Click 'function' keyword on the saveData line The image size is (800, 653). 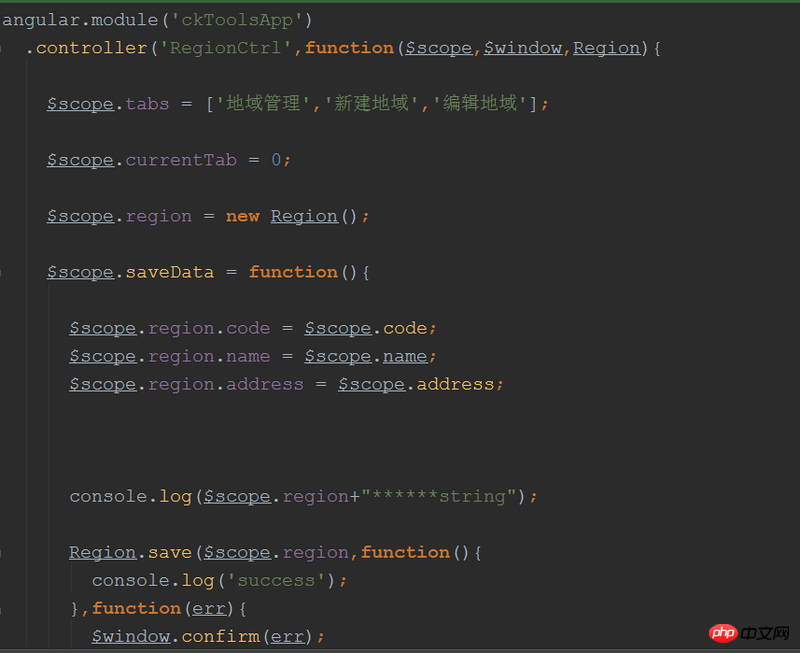pyautogui.click(x=293, y=272)
